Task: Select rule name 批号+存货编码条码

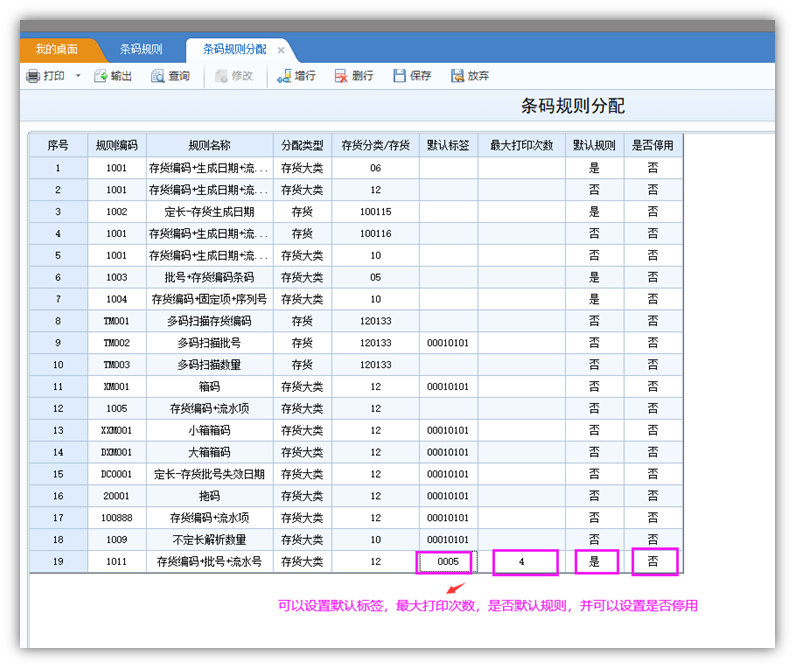Action: [x=209, y=277]
